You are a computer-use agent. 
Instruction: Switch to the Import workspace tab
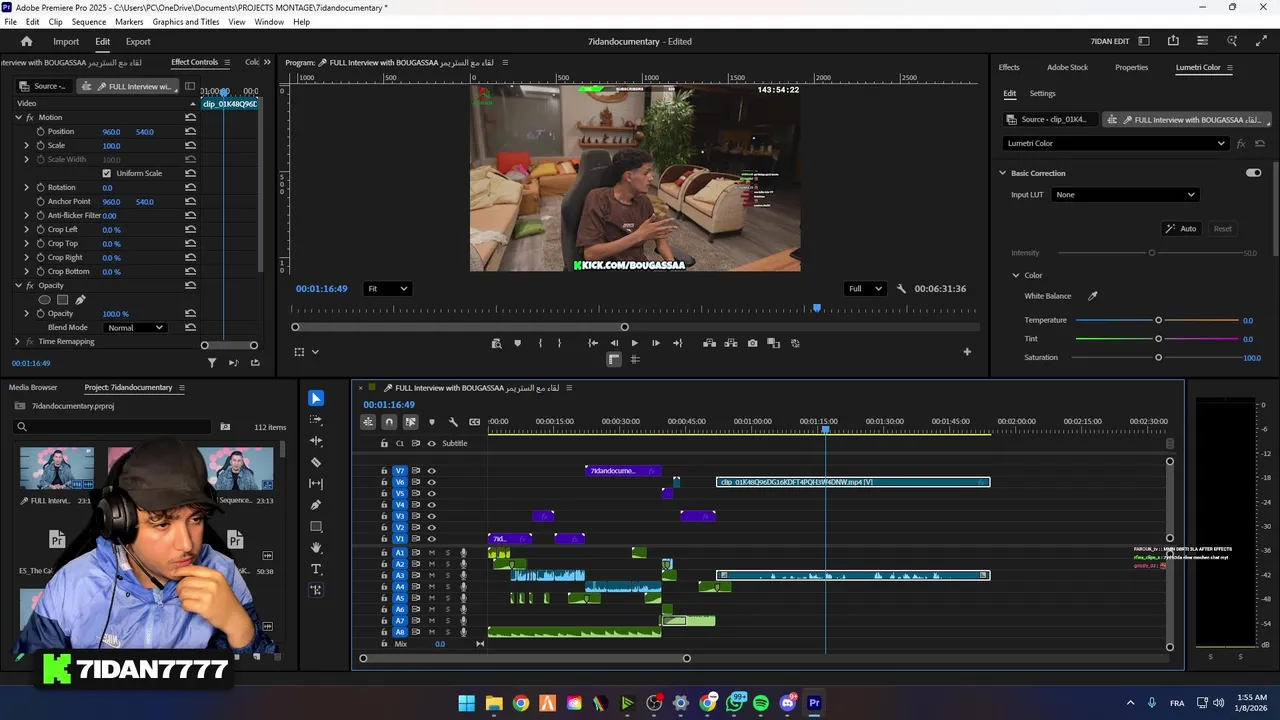(x=66, y=41)
